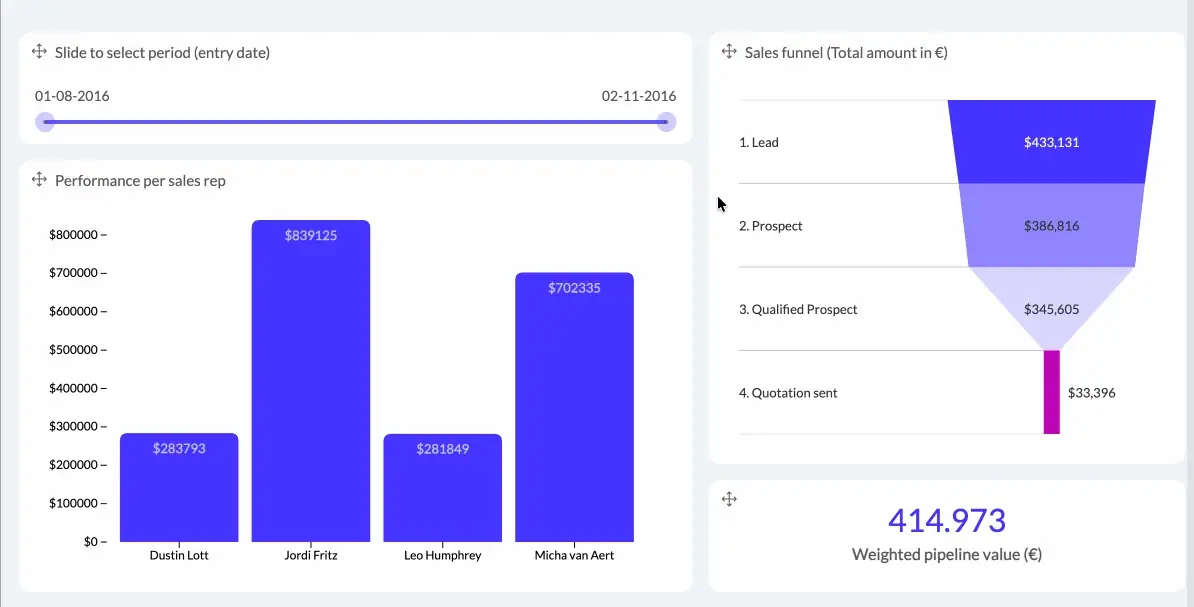This screenshot has width=1194, height=607.
Task: Click the '1. Lead' label
Action: pos(758,142)
